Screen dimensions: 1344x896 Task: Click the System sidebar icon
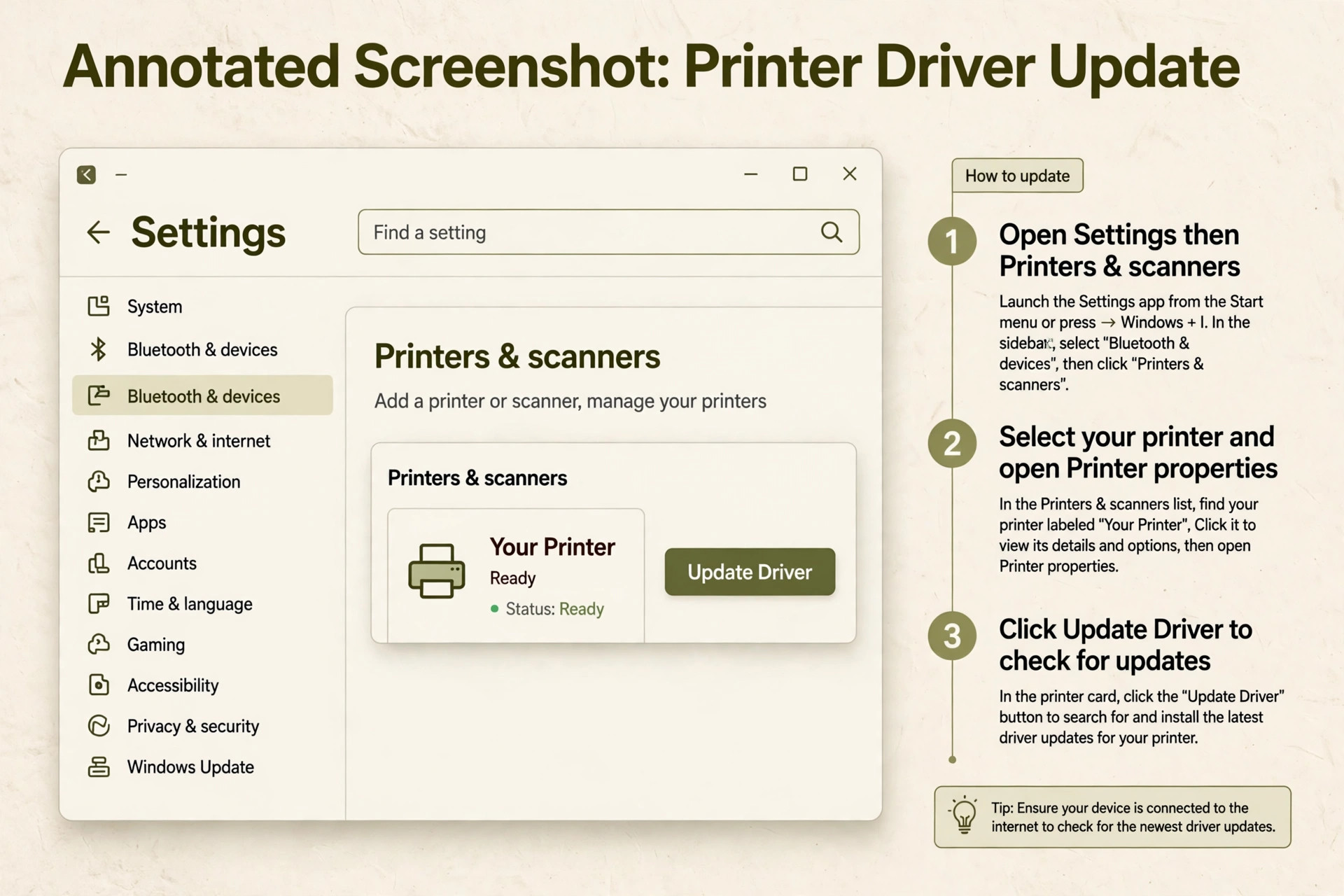point(99,306)
